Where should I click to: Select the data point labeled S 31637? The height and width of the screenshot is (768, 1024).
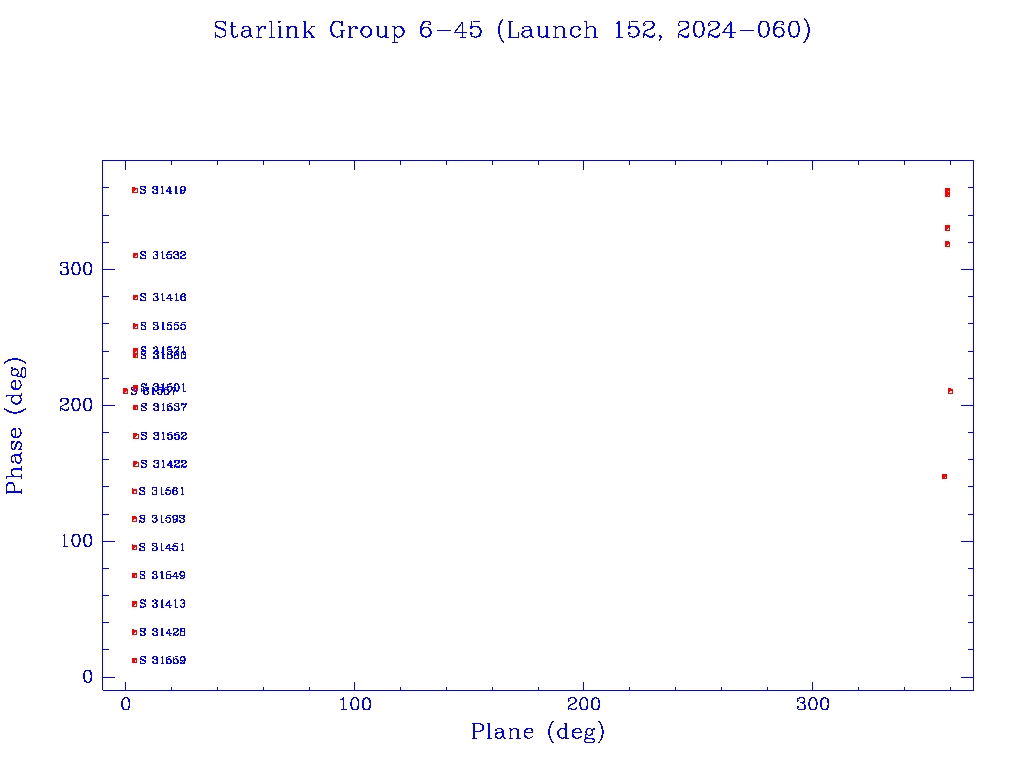136,408
